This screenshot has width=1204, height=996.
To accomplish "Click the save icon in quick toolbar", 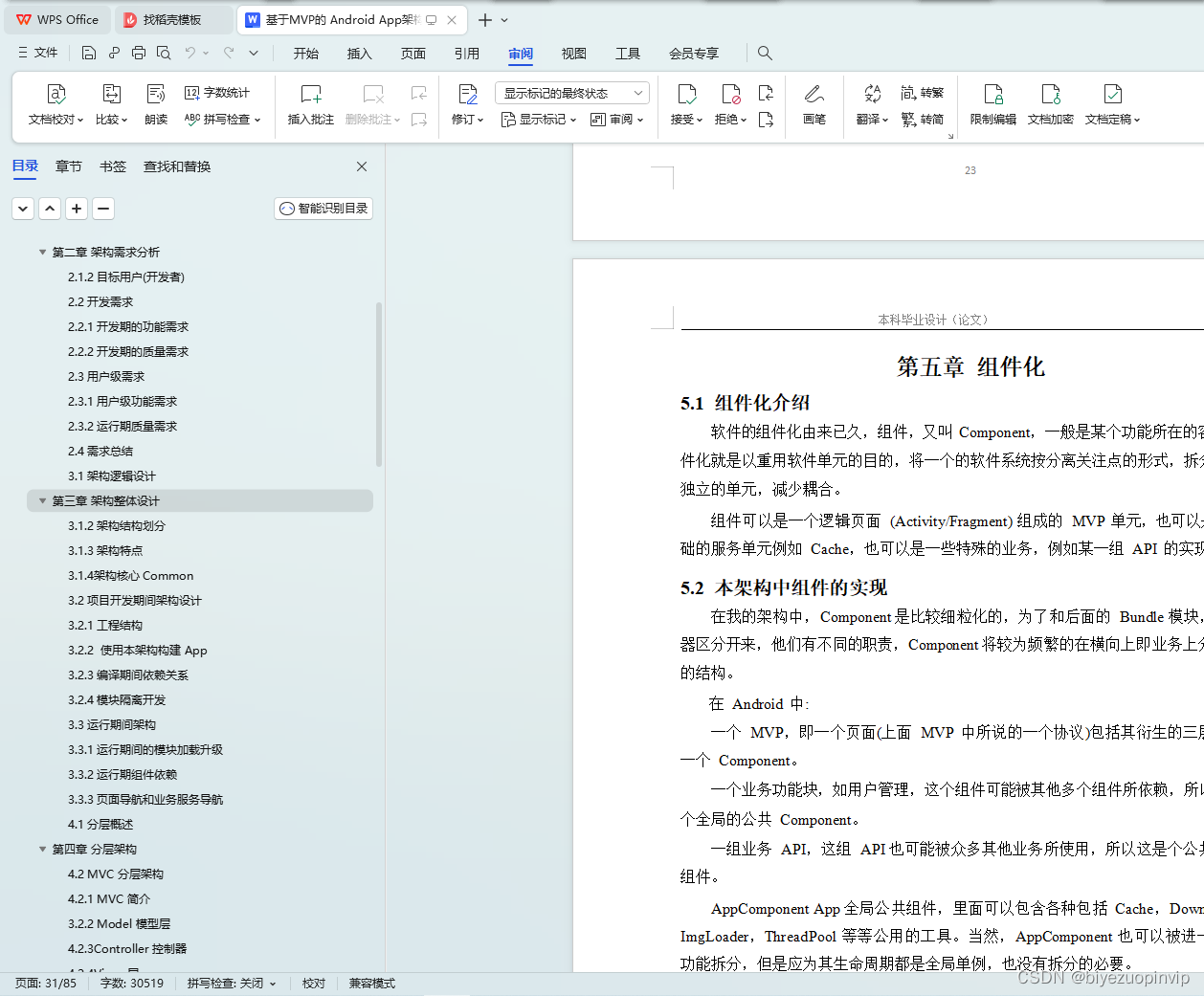I will click(x=89, y=53).
